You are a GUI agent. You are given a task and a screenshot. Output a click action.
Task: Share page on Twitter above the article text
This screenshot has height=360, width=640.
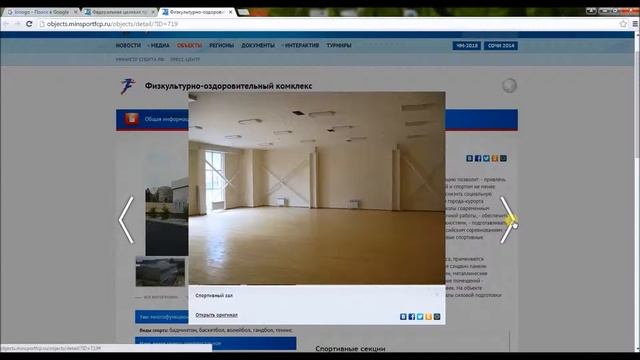pos(486,158)
